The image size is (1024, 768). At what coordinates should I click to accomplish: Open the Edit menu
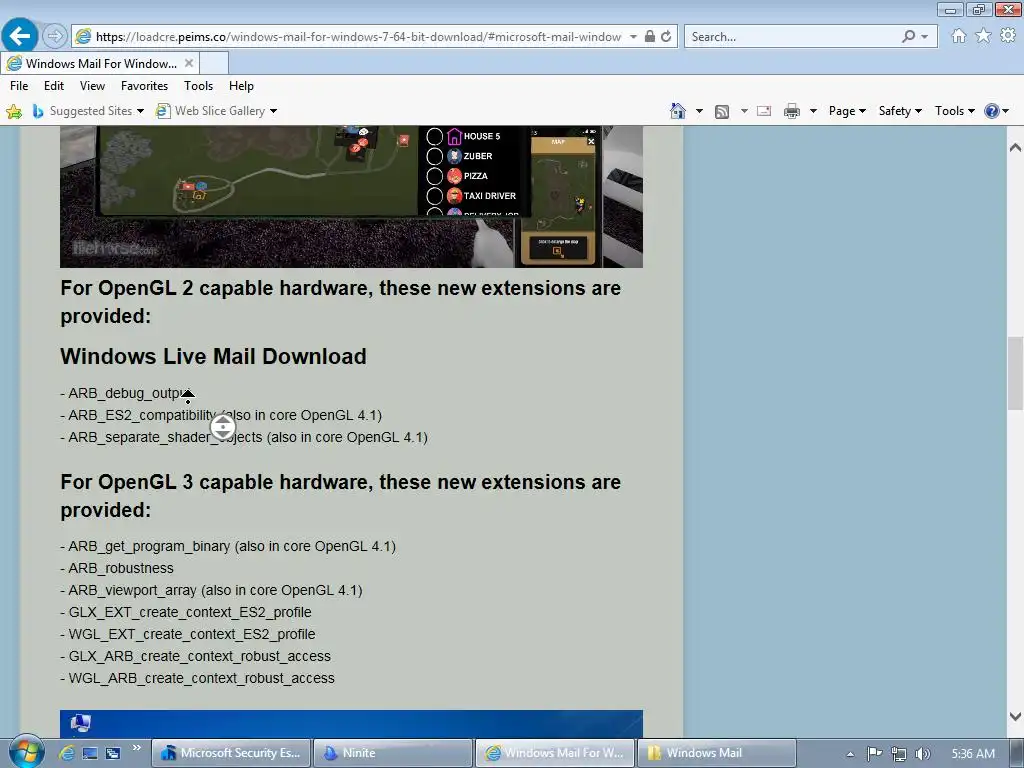[54, 86]
